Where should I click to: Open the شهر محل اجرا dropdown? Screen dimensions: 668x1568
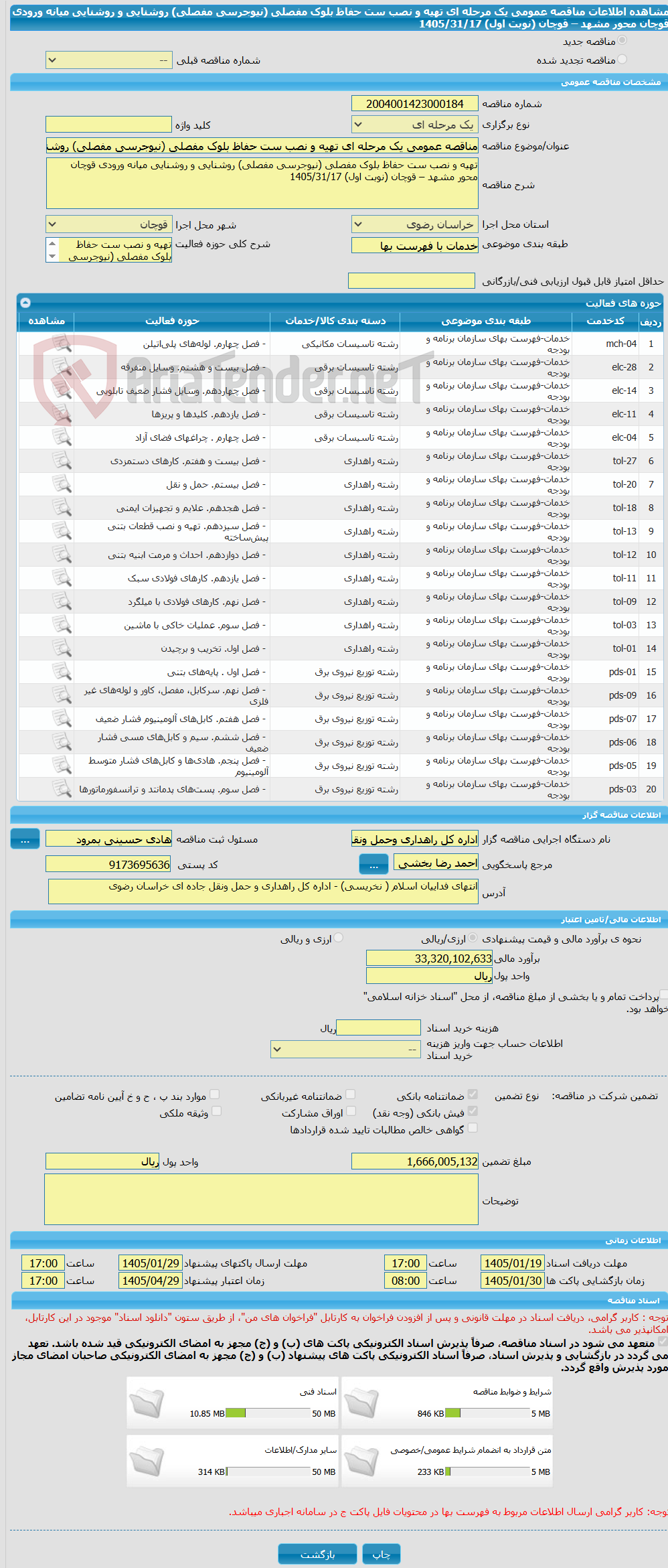[x=109, y=224]
